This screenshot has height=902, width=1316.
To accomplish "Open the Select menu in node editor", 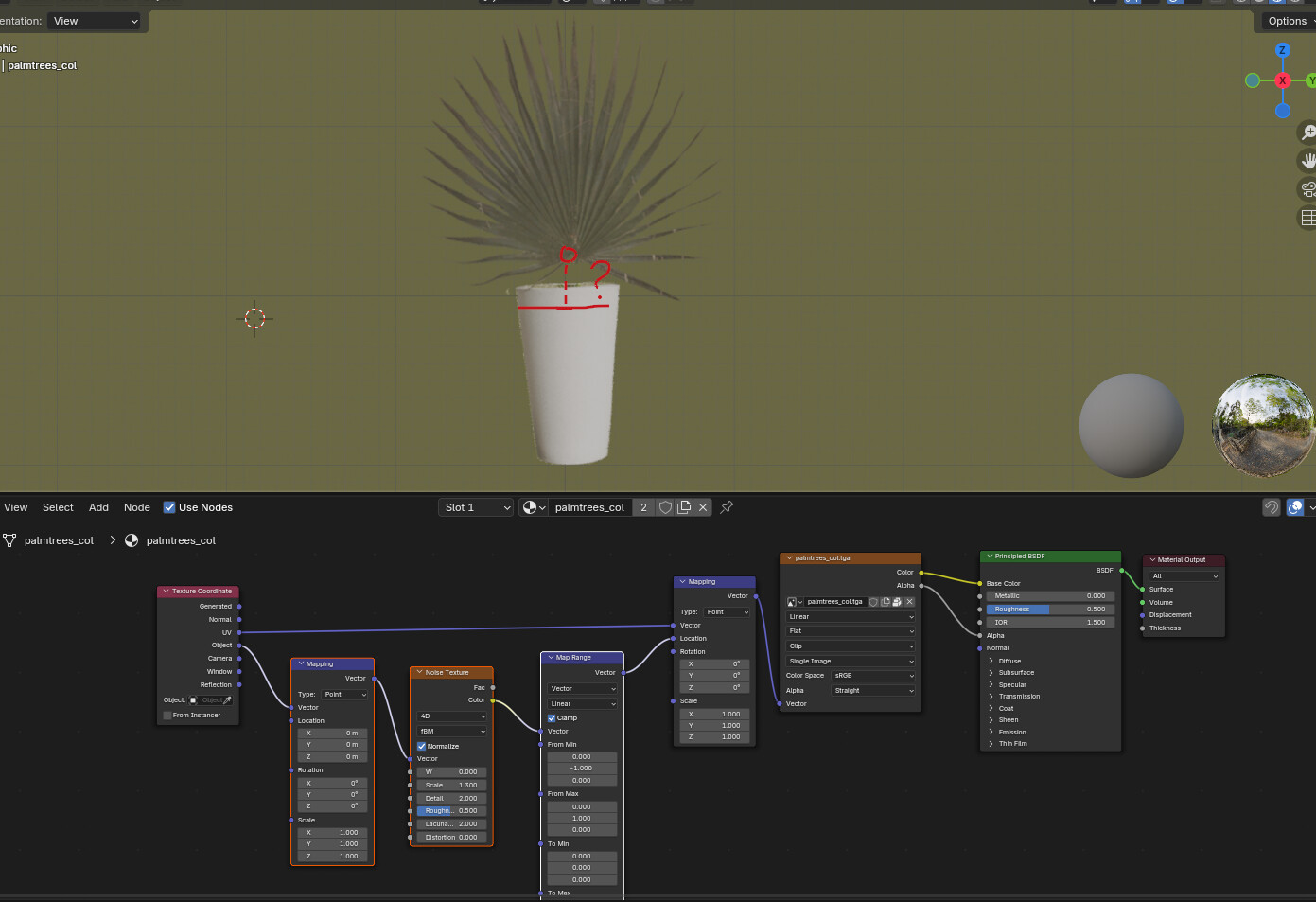I will (x=58, y=507).
